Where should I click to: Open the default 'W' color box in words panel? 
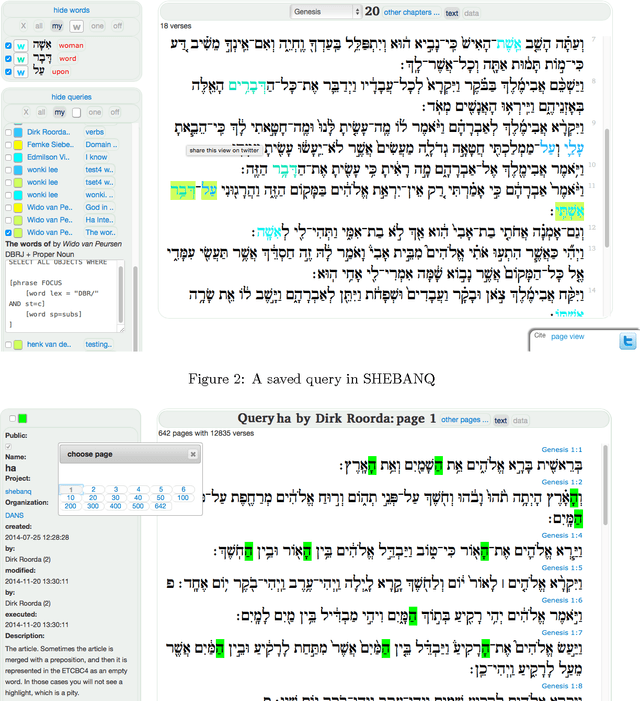[77, 26]
